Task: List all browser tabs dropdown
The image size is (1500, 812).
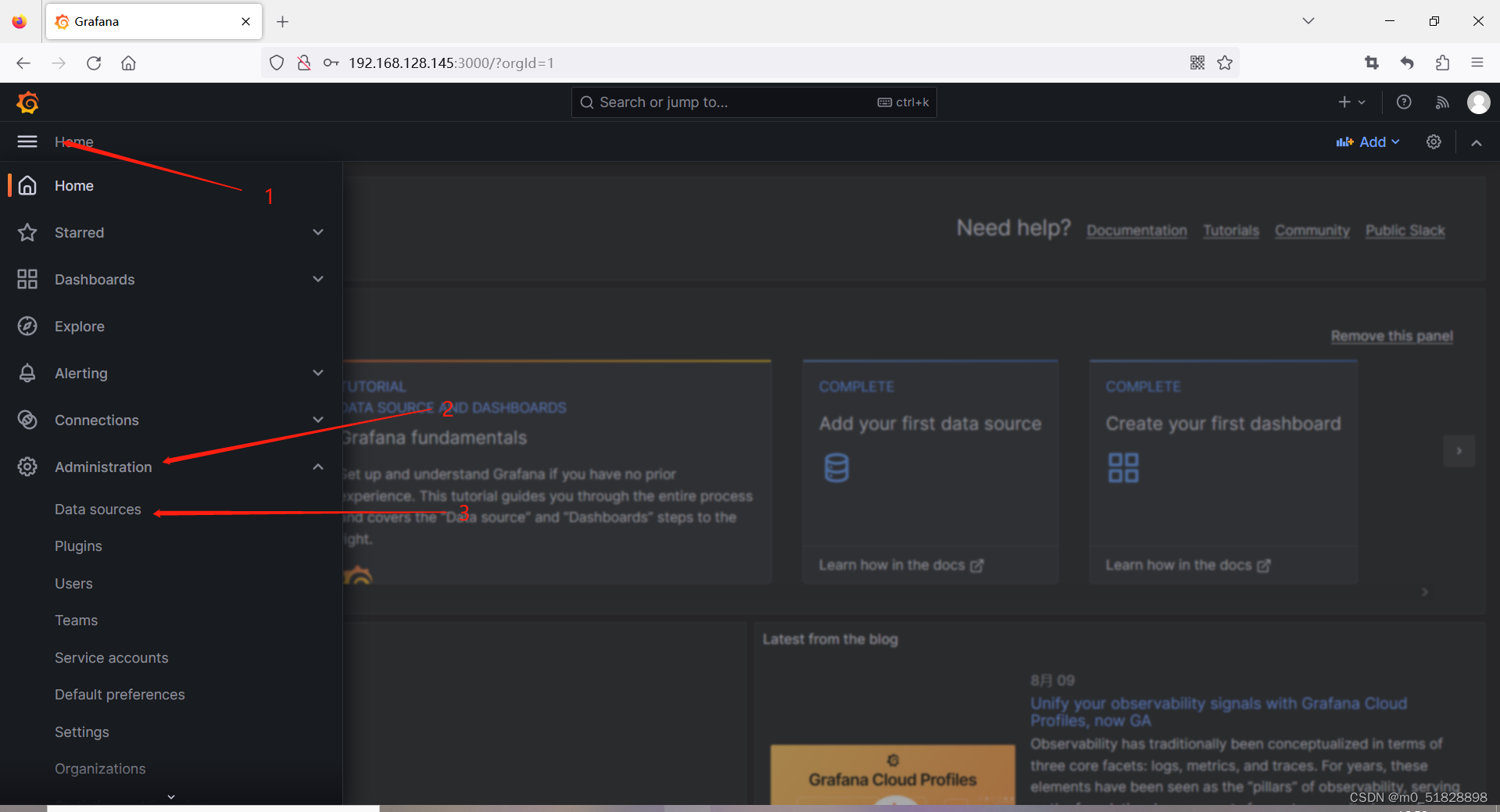Action: coord(1308,21)
